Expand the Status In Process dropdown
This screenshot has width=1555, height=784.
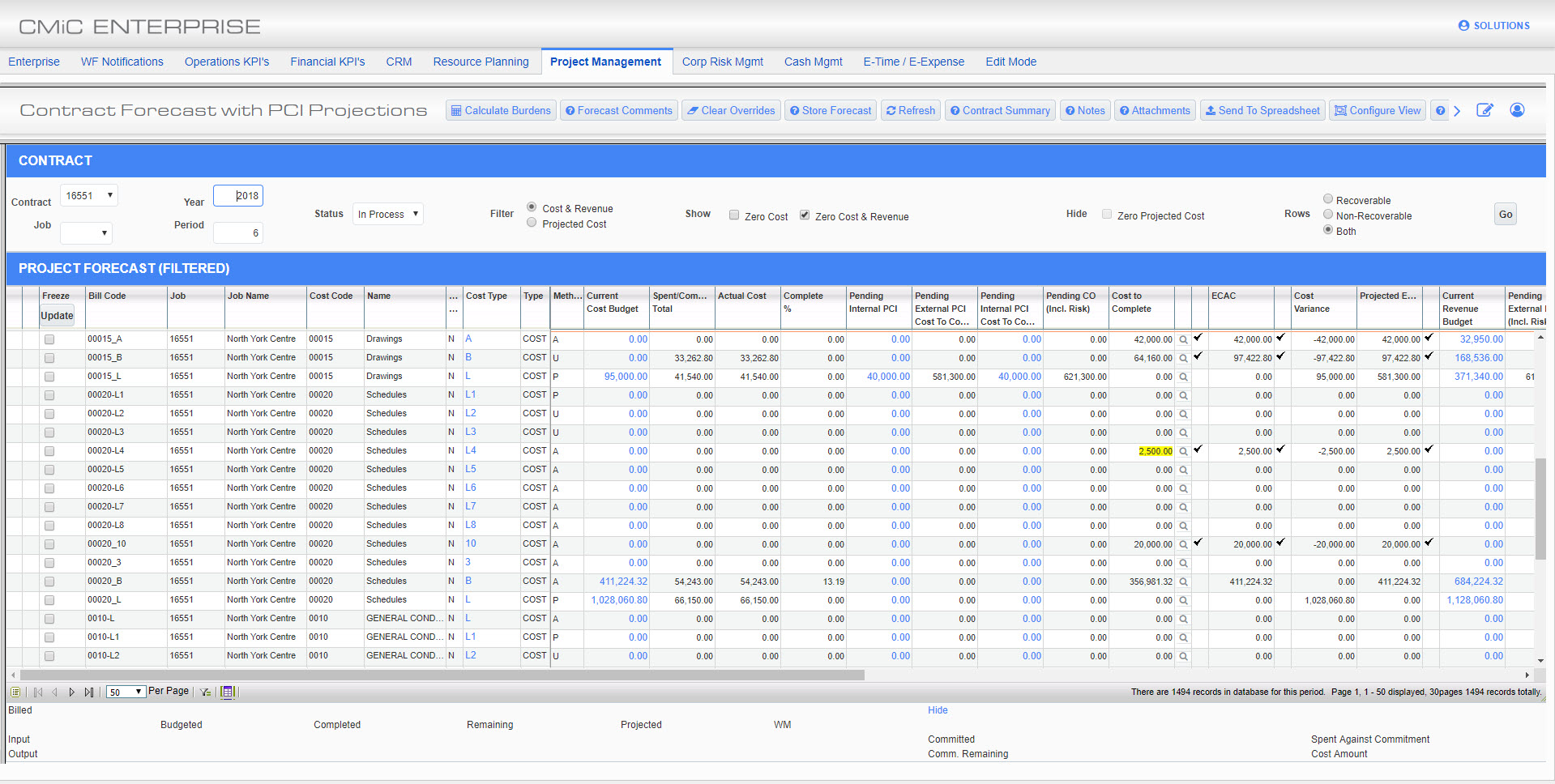388,214
